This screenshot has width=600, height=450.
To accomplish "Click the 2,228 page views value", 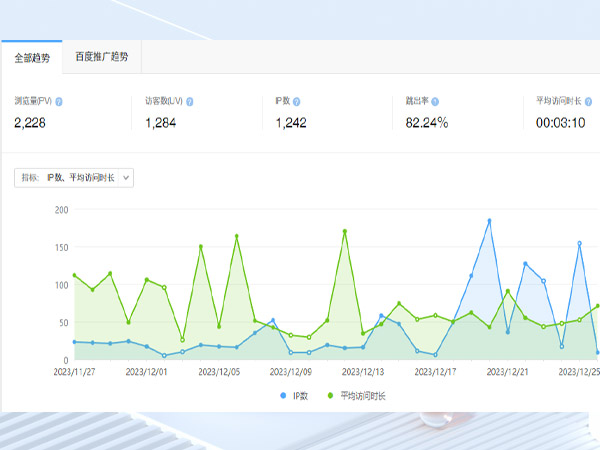I will tap(30, 123).
